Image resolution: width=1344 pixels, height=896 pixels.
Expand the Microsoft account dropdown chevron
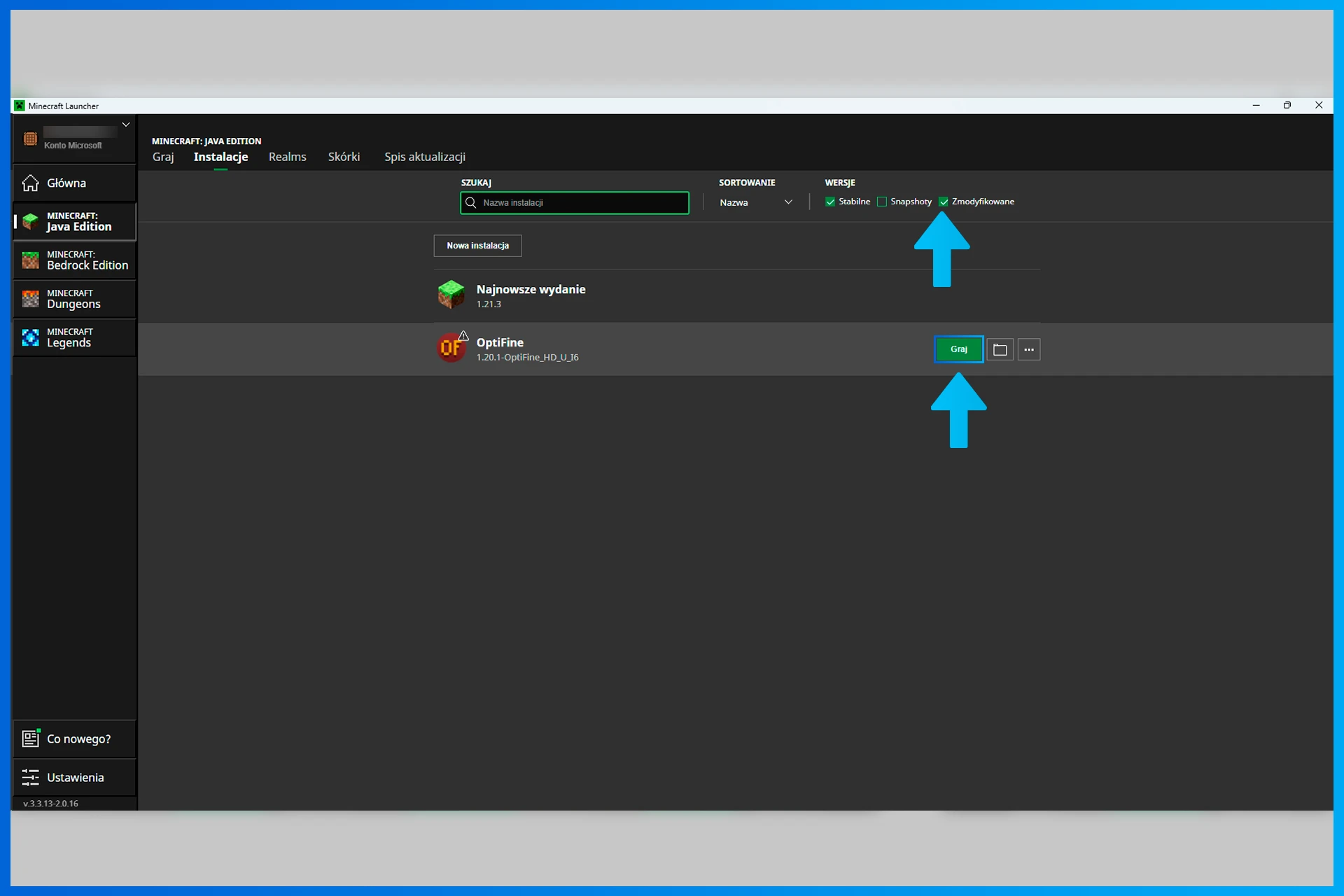(x=126, y=125)
